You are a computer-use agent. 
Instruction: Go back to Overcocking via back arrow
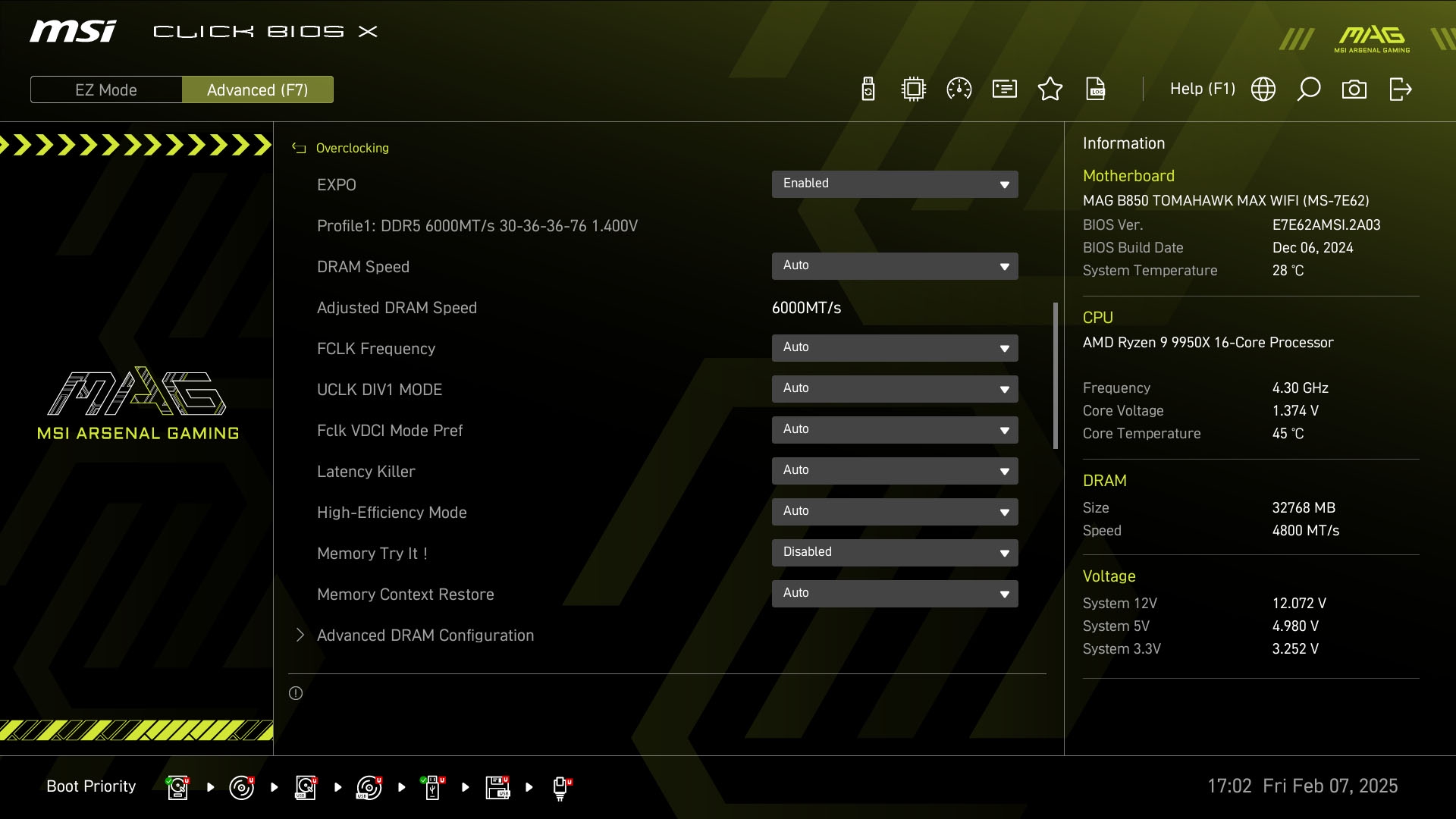299,149
